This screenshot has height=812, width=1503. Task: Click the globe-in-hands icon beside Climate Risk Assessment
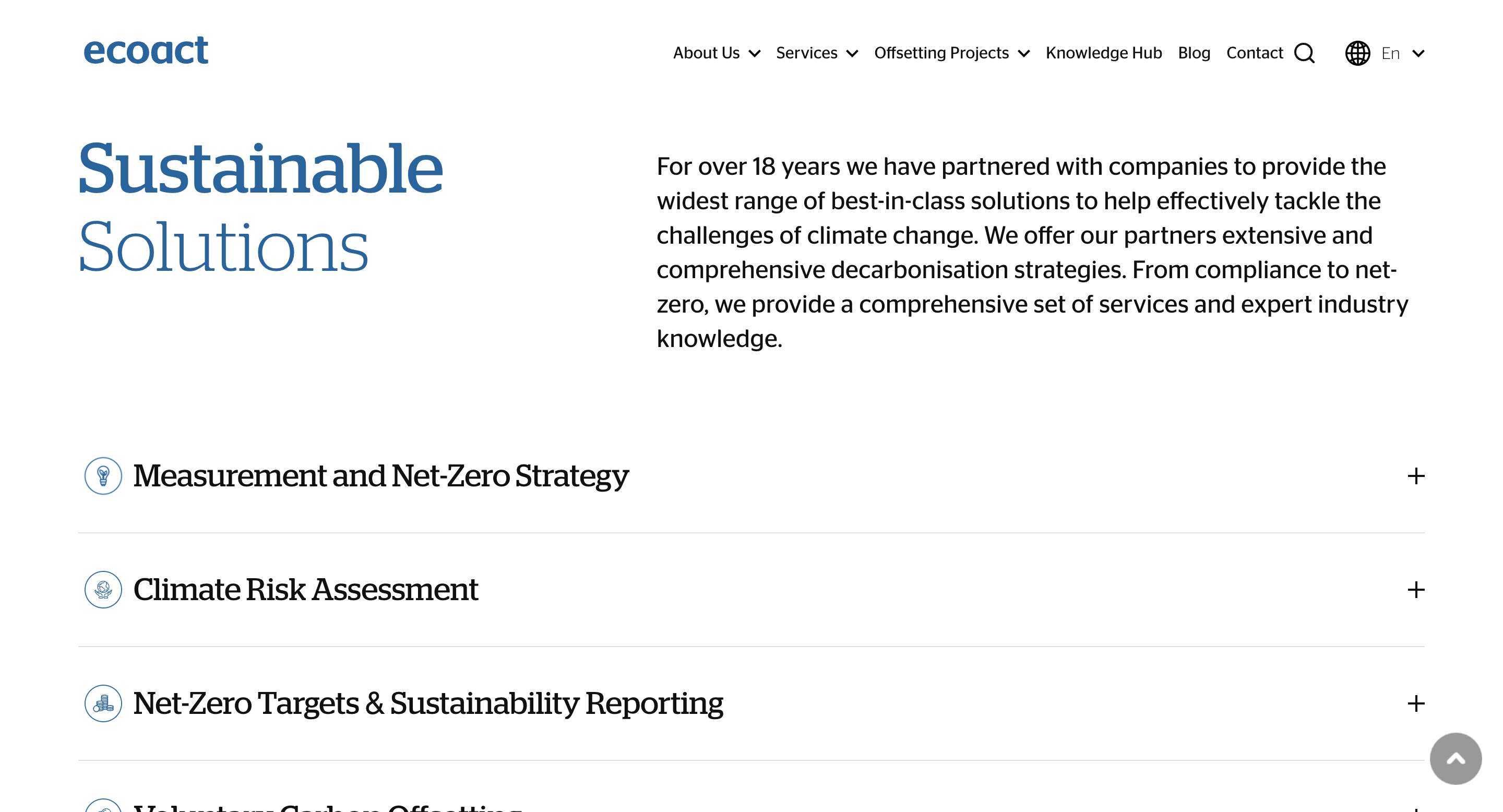click(x=103, y=590)
